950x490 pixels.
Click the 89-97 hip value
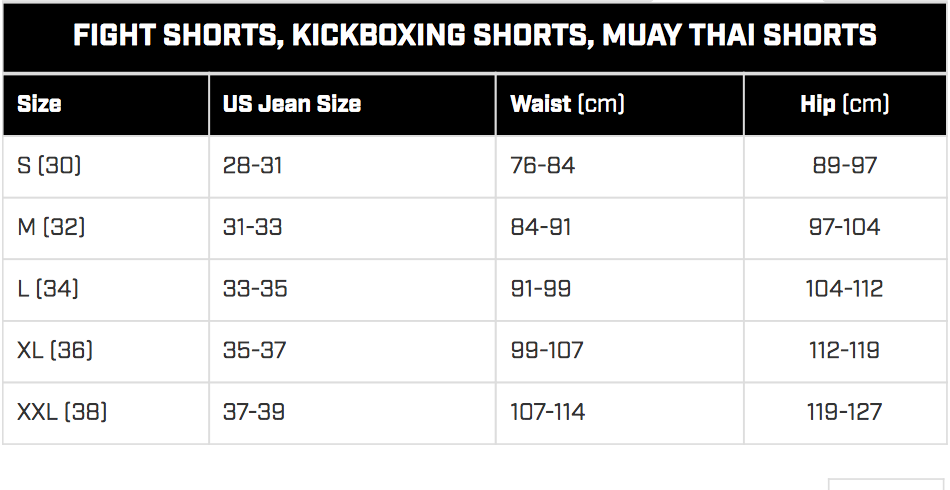point(845,167)
